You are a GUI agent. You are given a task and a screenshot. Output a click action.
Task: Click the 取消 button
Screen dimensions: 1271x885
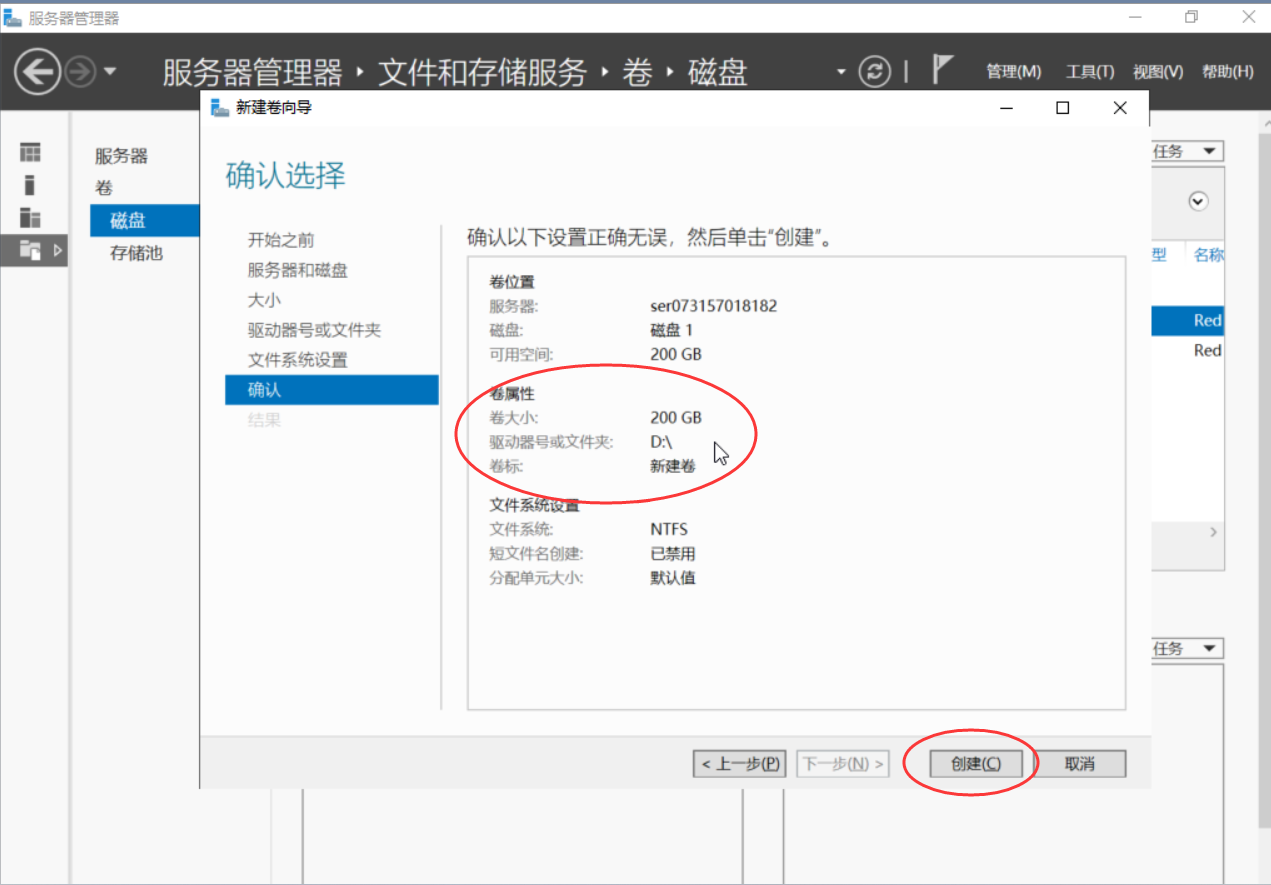point(1079,764)
